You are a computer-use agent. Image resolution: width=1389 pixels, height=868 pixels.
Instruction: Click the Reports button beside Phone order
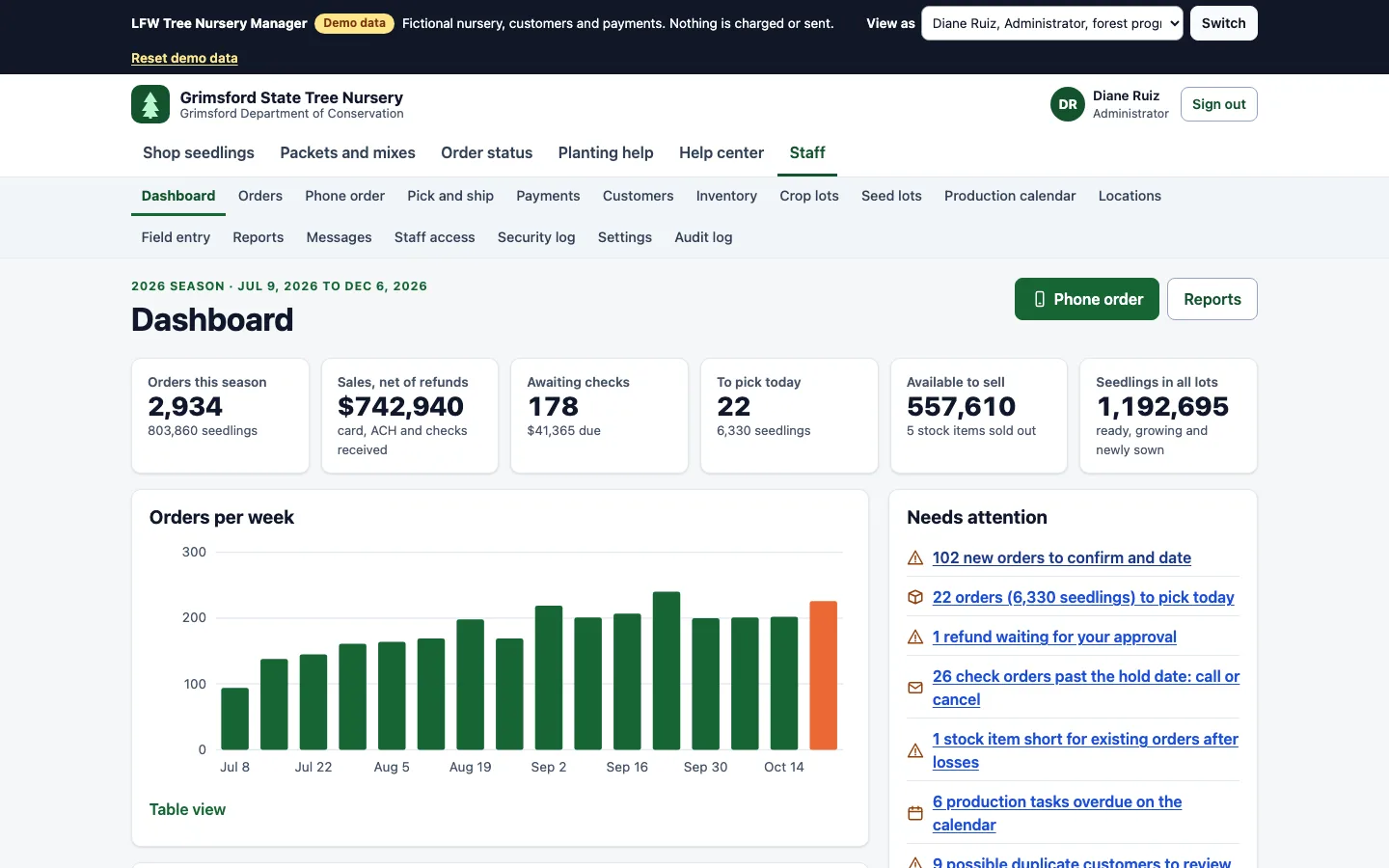(x=1212, y=299)
